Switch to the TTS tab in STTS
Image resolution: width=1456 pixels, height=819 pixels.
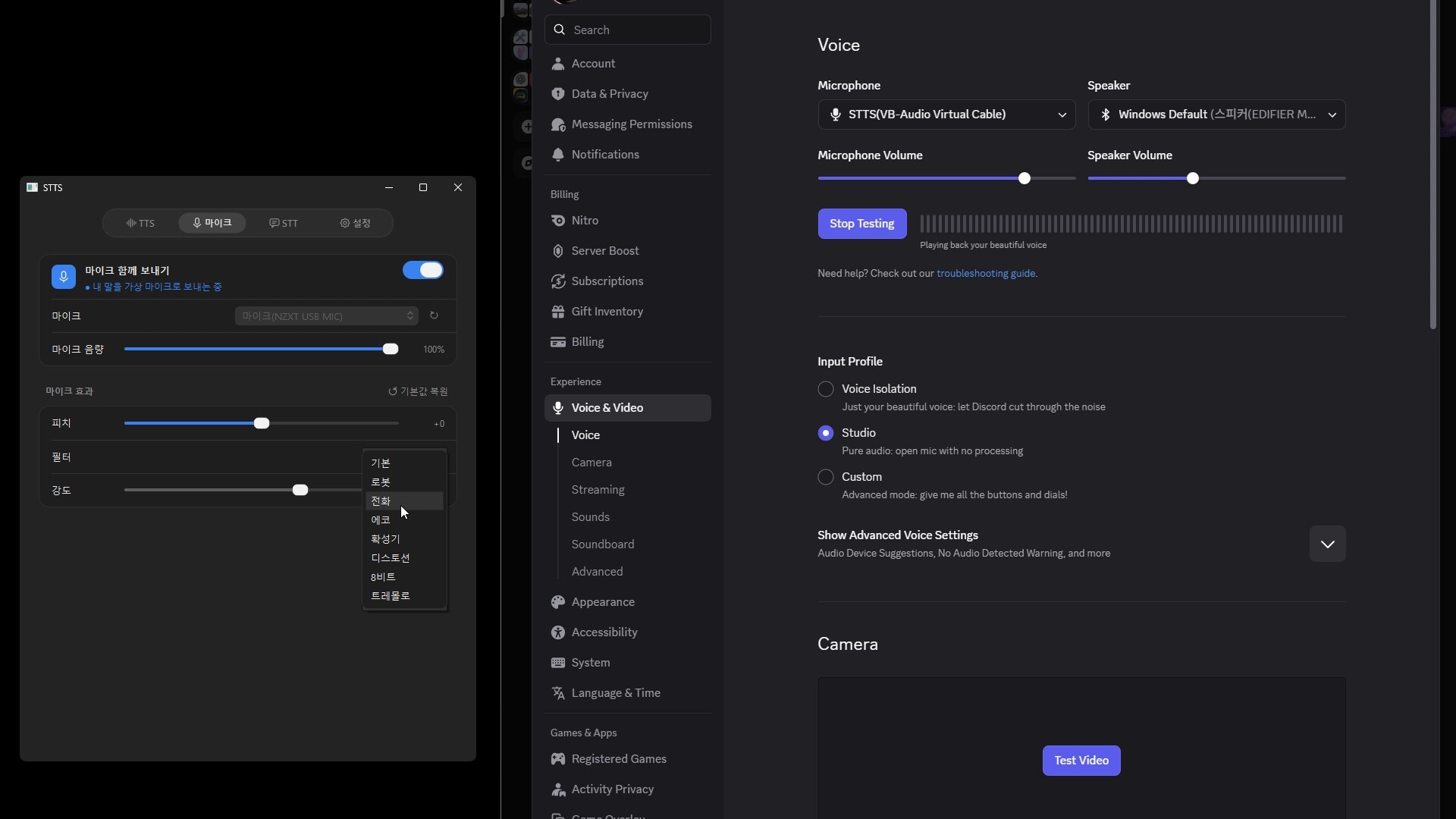pos(141,223)
